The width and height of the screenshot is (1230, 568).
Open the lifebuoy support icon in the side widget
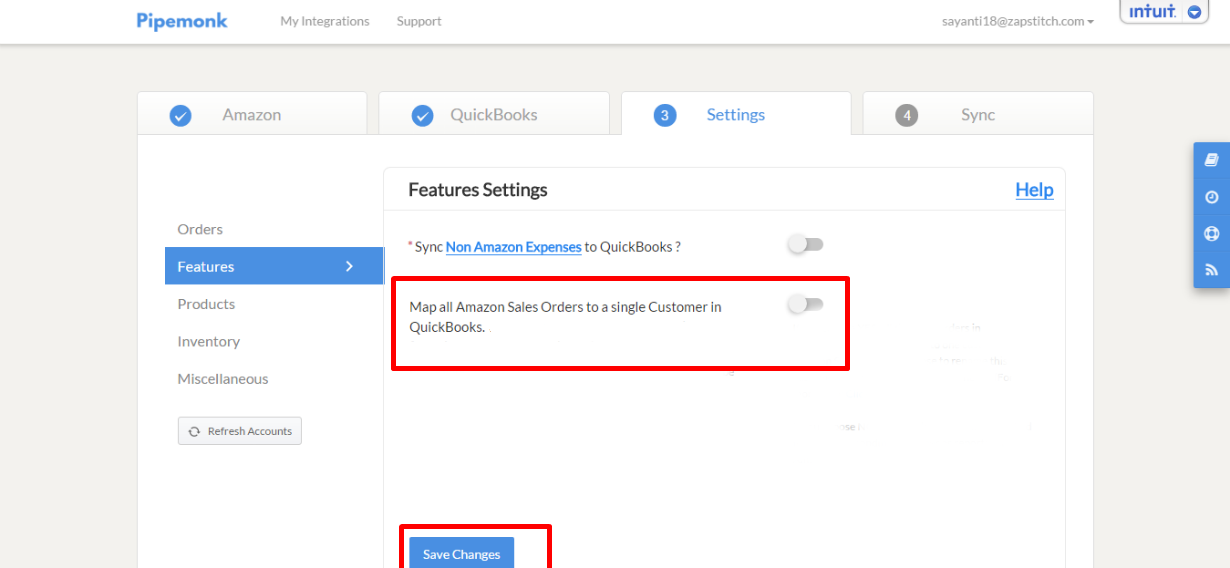pyautogui.click(x=1212, y=234)
